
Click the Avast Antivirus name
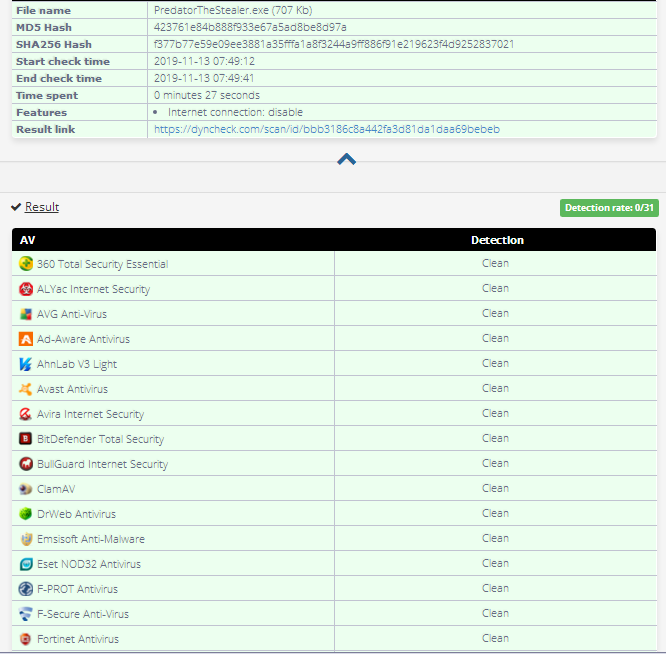point(72,389)
